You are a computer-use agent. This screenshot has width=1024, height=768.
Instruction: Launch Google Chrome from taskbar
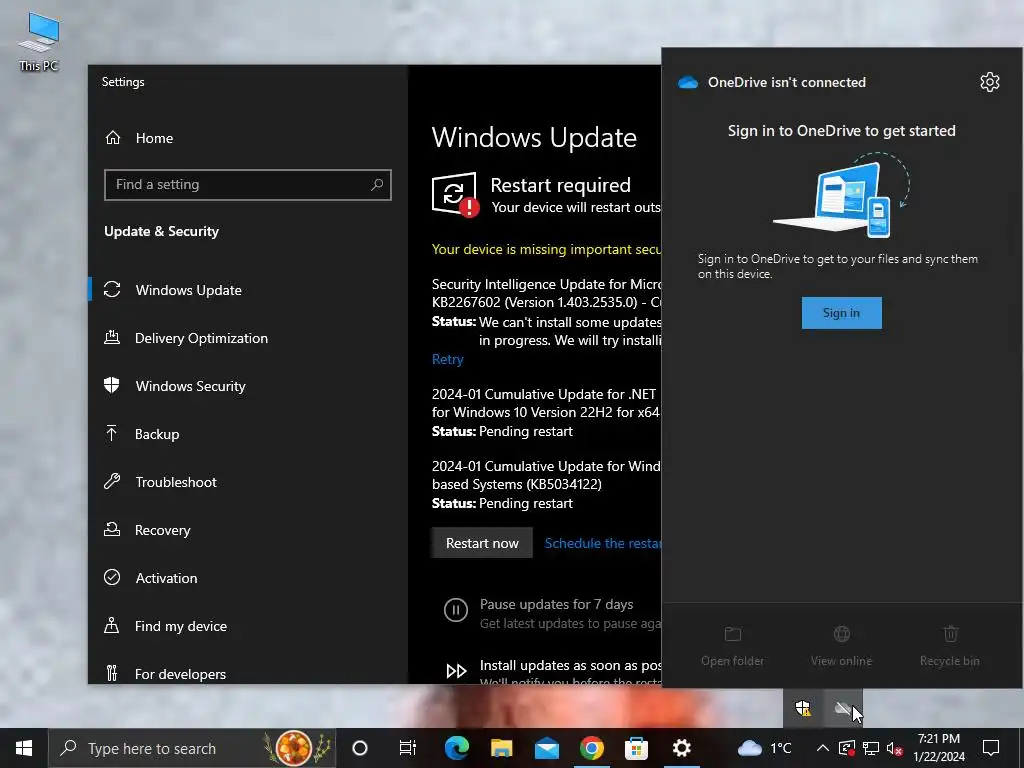pyautogui.click(x=592, y=748)
